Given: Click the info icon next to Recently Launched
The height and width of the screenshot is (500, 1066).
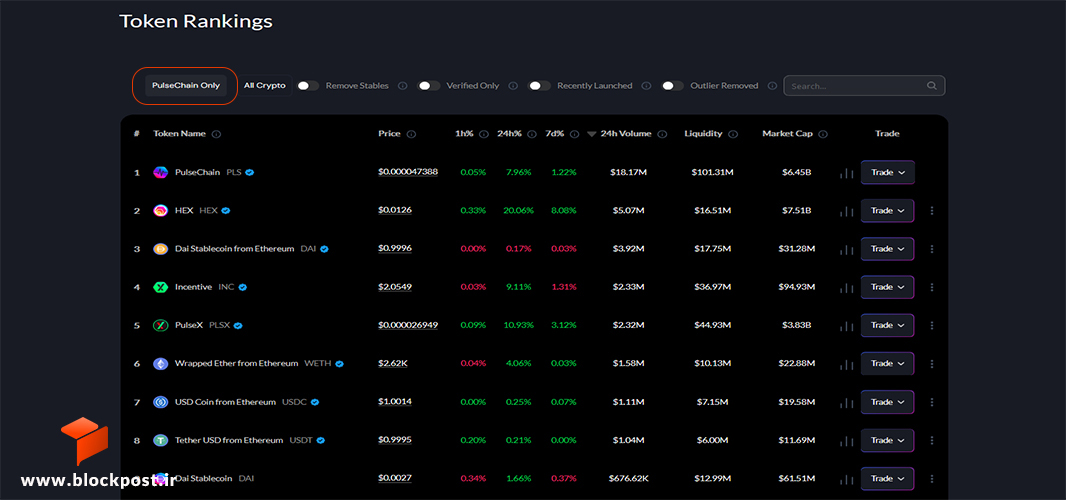Looking at the screenshot, I should [647, 86].
